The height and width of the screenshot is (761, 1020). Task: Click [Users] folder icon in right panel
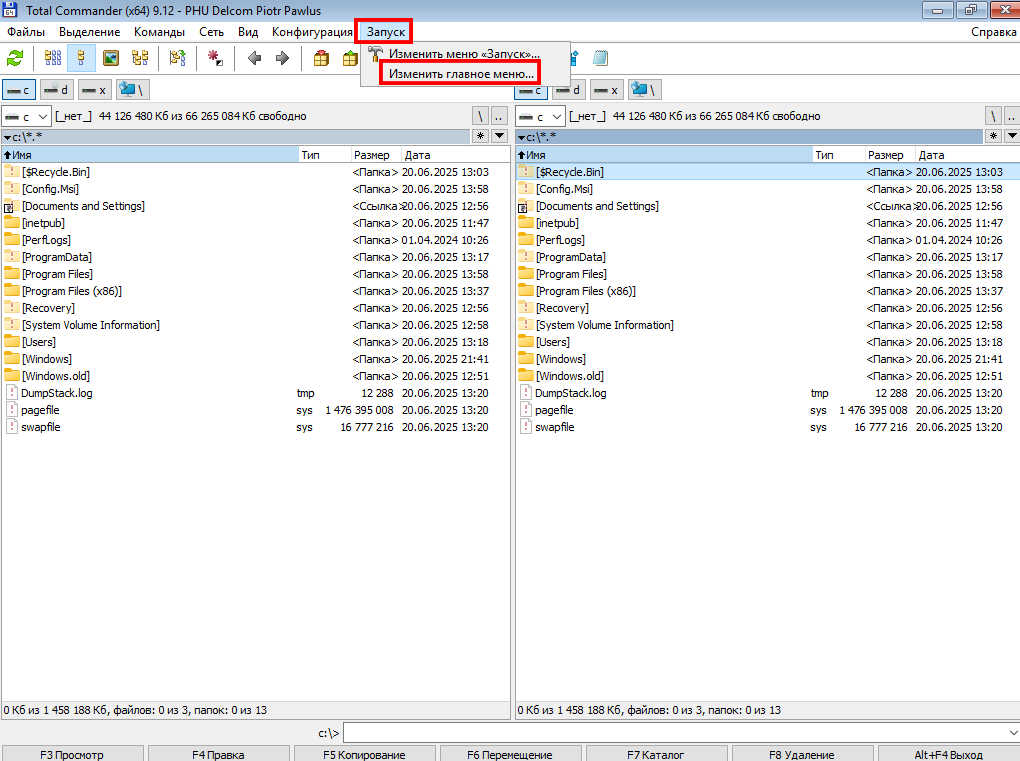pos(526,341)
